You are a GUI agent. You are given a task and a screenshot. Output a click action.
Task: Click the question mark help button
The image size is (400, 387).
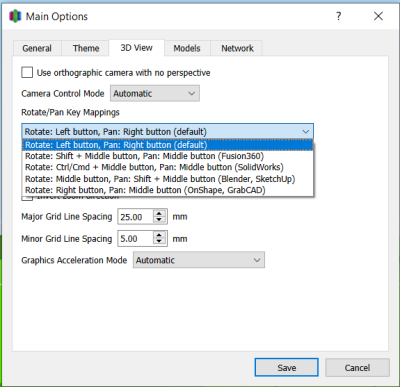click(339, 16)
